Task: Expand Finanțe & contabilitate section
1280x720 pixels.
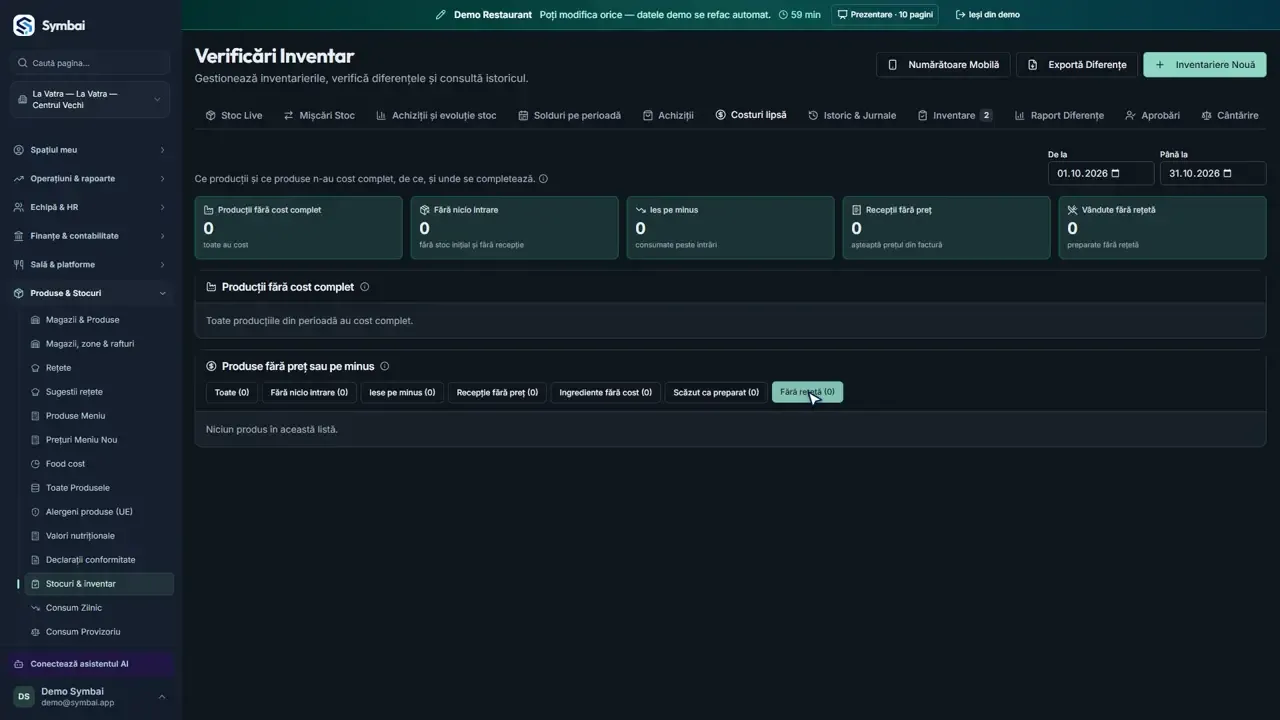Action: 91,236
